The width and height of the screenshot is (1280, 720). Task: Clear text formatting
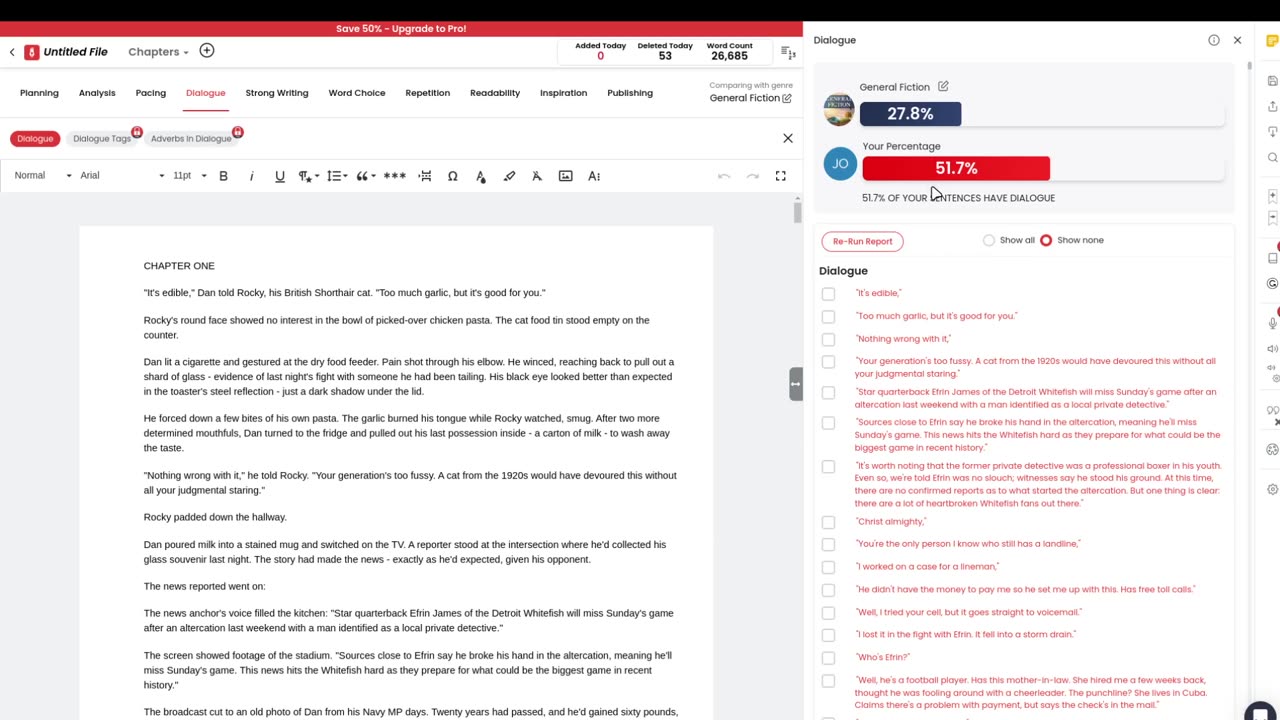[537, 176]
